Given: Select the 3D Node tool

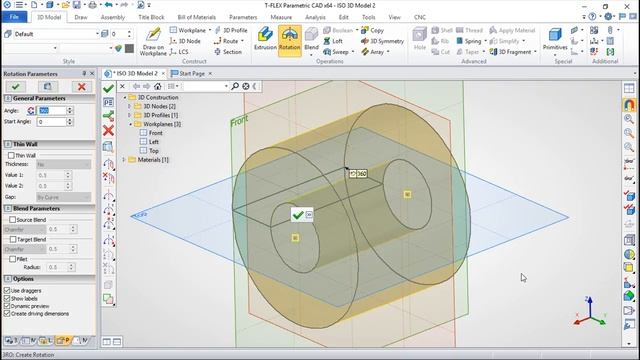Looking at the screenshot, I should (185, 41).
